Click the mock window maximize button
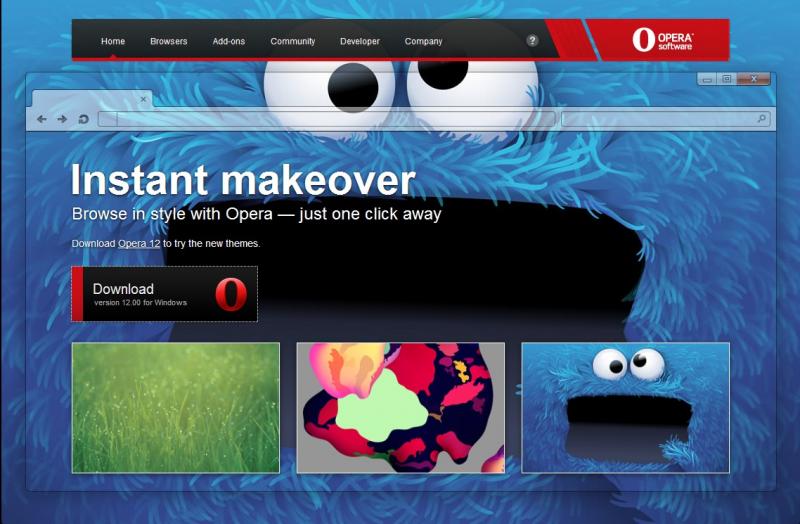The image size is (800, 524). (727, 79)
